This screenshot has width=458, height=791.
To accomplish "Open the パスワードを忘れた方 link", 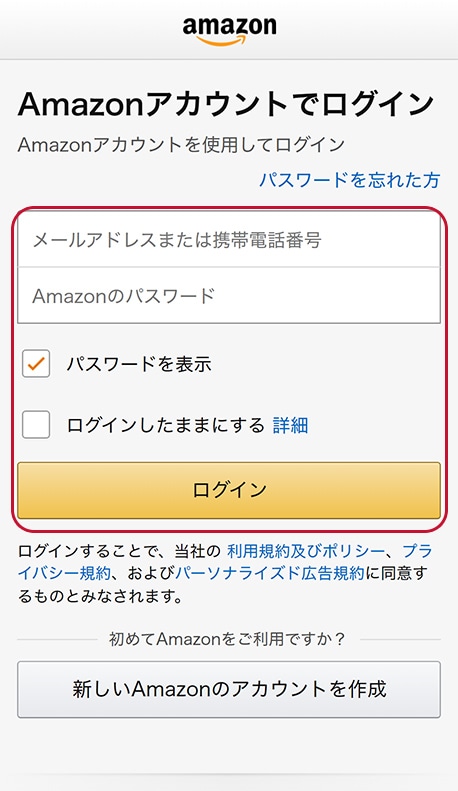I will [350, 180].
